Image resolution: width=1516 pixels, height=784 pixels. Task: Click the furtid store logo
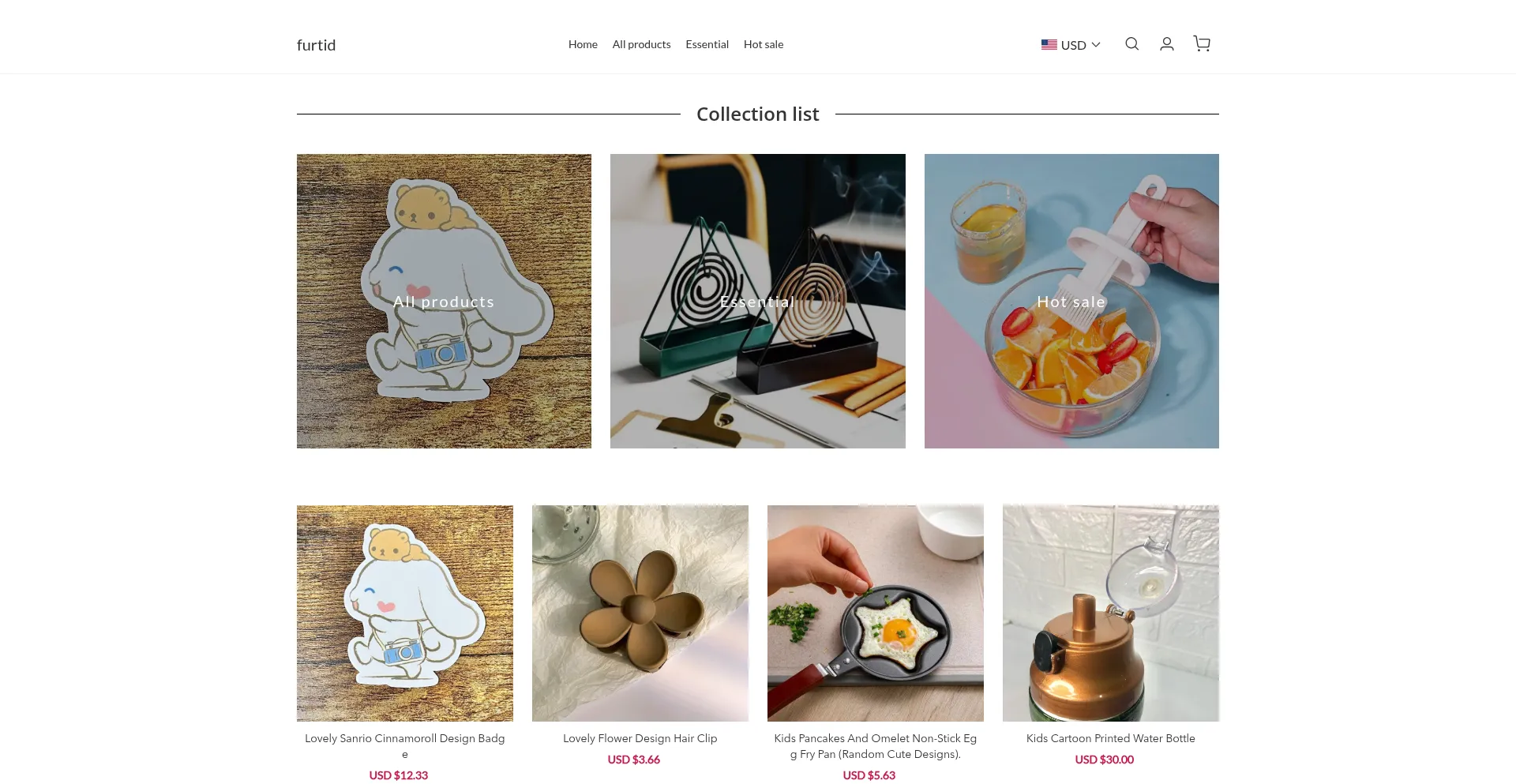point(316,45)
